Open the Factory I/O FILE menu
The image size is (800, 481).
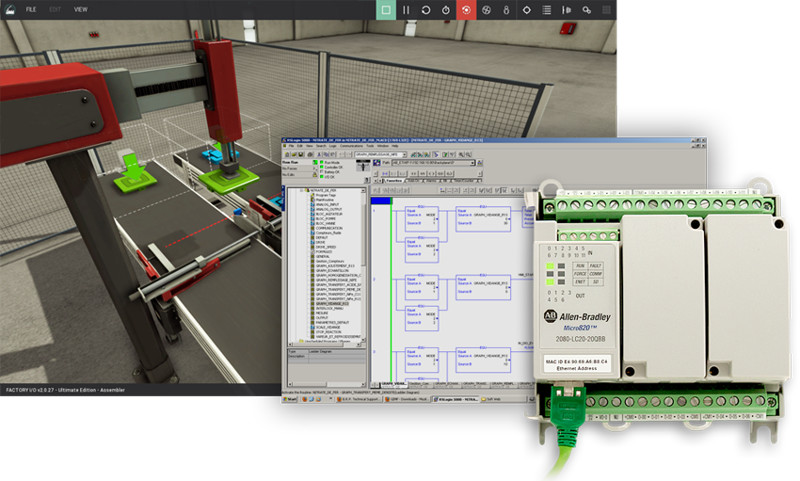coord(31,9)
